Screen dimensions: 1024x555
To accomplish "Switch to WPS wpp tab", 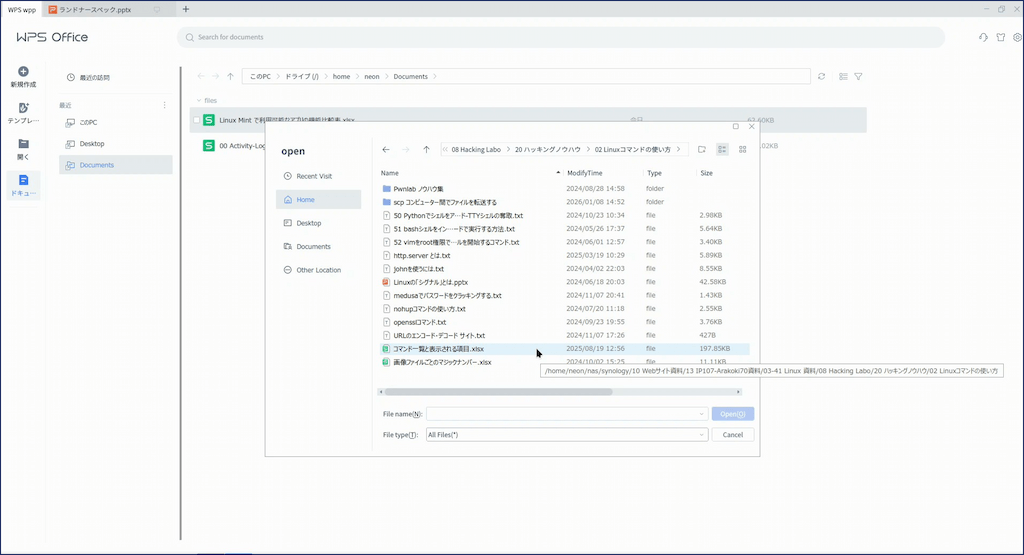I will pos(22,10).
